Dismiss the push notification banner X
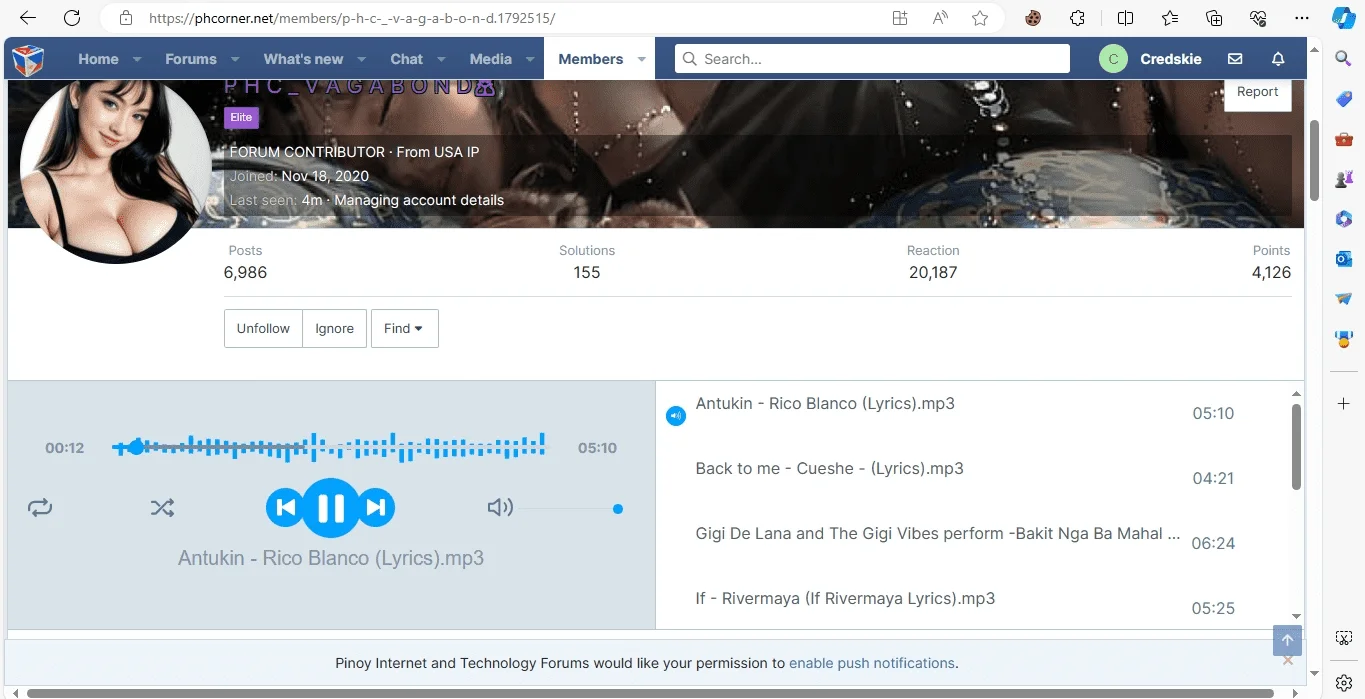This screenshot has height=699, width=1365. tap(1288, 660)
